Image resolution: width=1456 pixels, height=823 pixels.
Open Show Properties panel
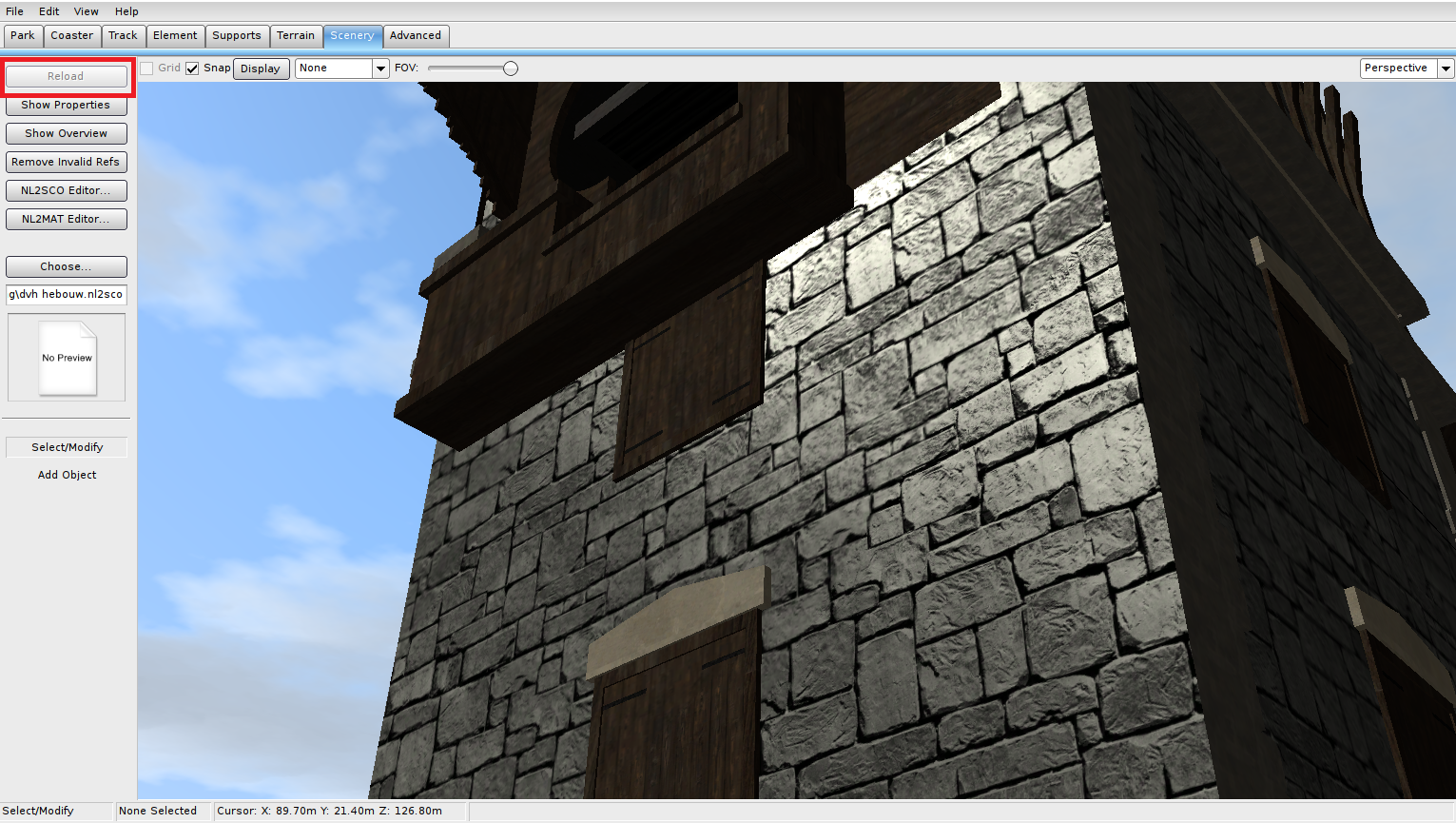click(66, 105)
